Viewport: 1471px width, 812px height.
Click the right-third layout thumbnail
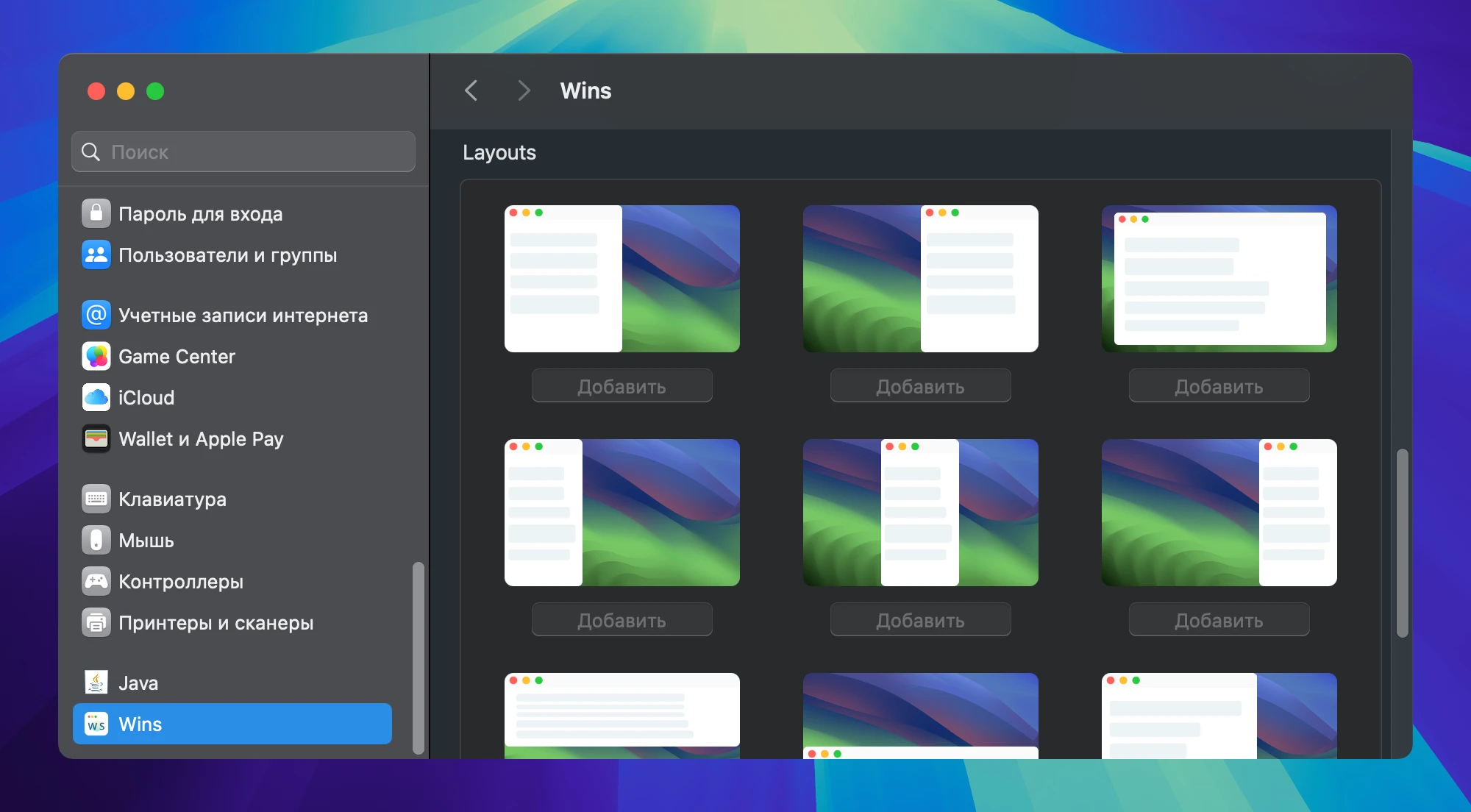tap(1219, 513)
